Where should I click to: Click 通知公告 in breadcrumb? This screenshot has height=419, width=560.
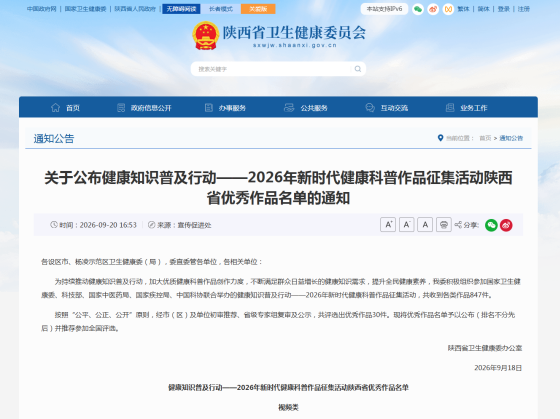tap(511, 138)
